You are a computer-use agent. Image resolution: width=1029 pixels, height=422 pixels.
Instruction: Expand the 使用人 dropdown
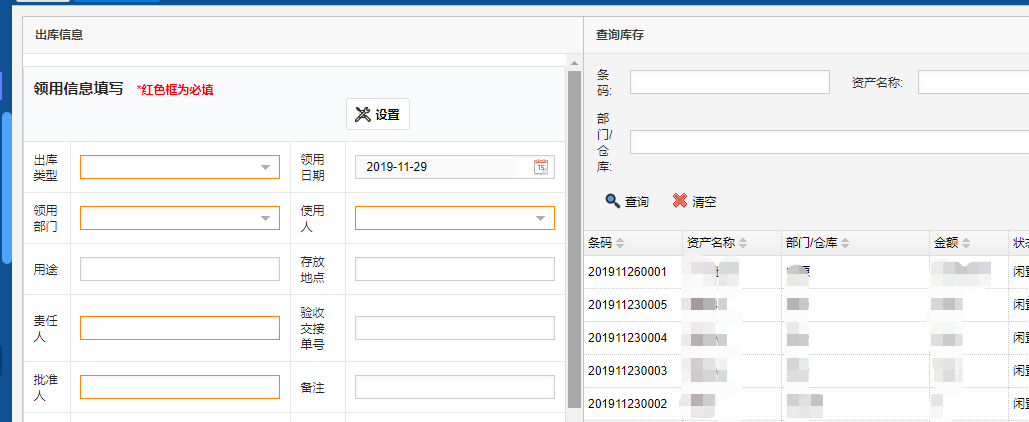pos(541,218)
